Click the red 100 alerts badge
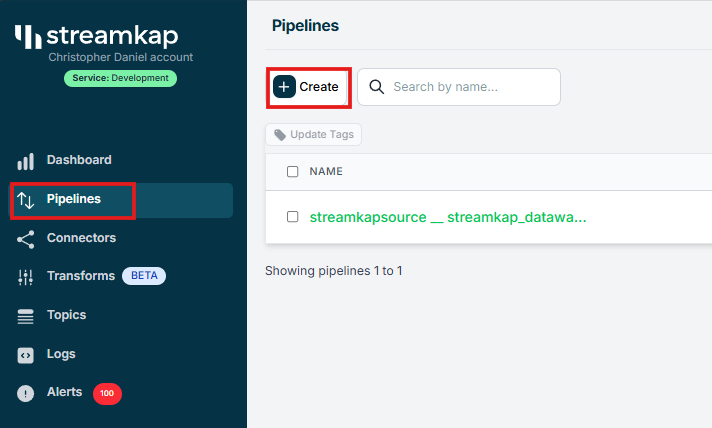712x428 pixels. pyautogui.click(x=107, y=394)
